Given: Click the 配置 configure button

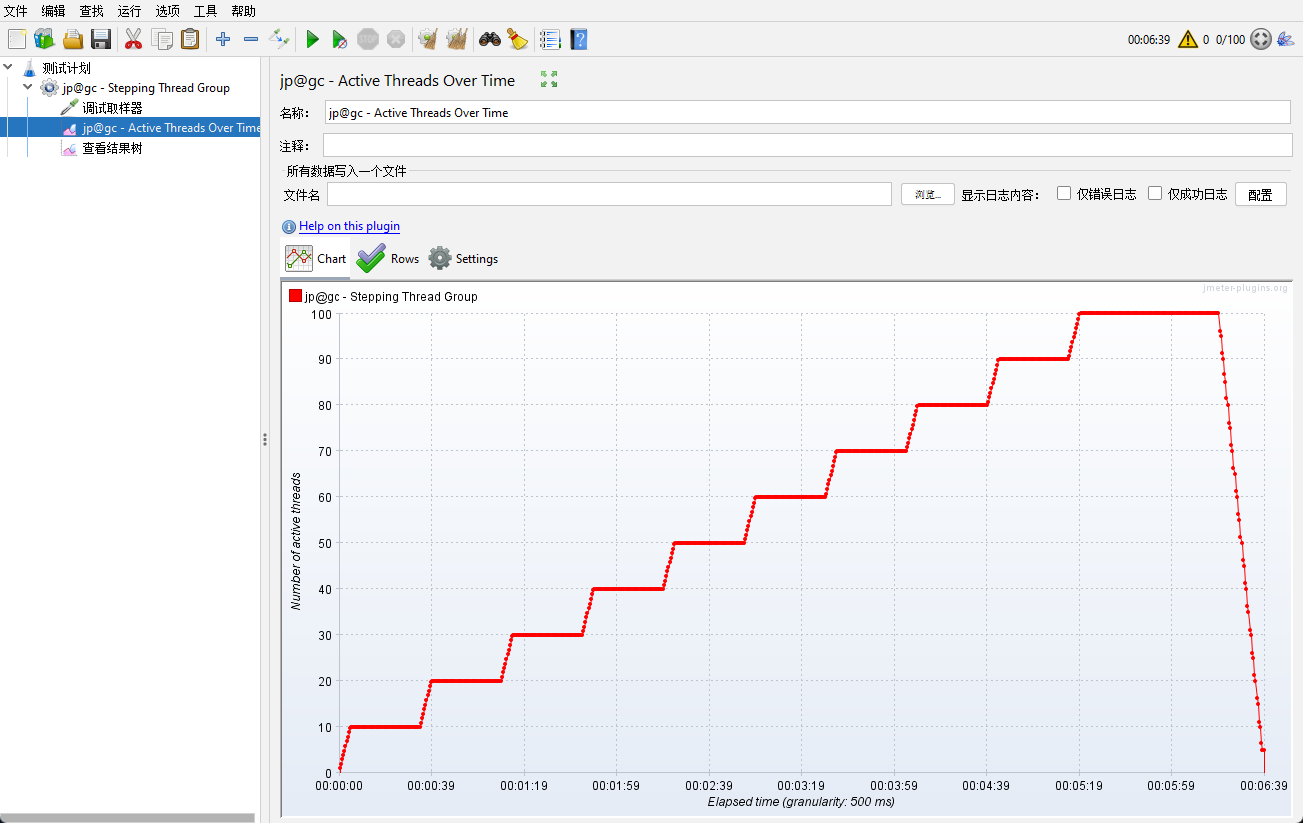Looking at the screenshot, I should tap(1260, 194).
